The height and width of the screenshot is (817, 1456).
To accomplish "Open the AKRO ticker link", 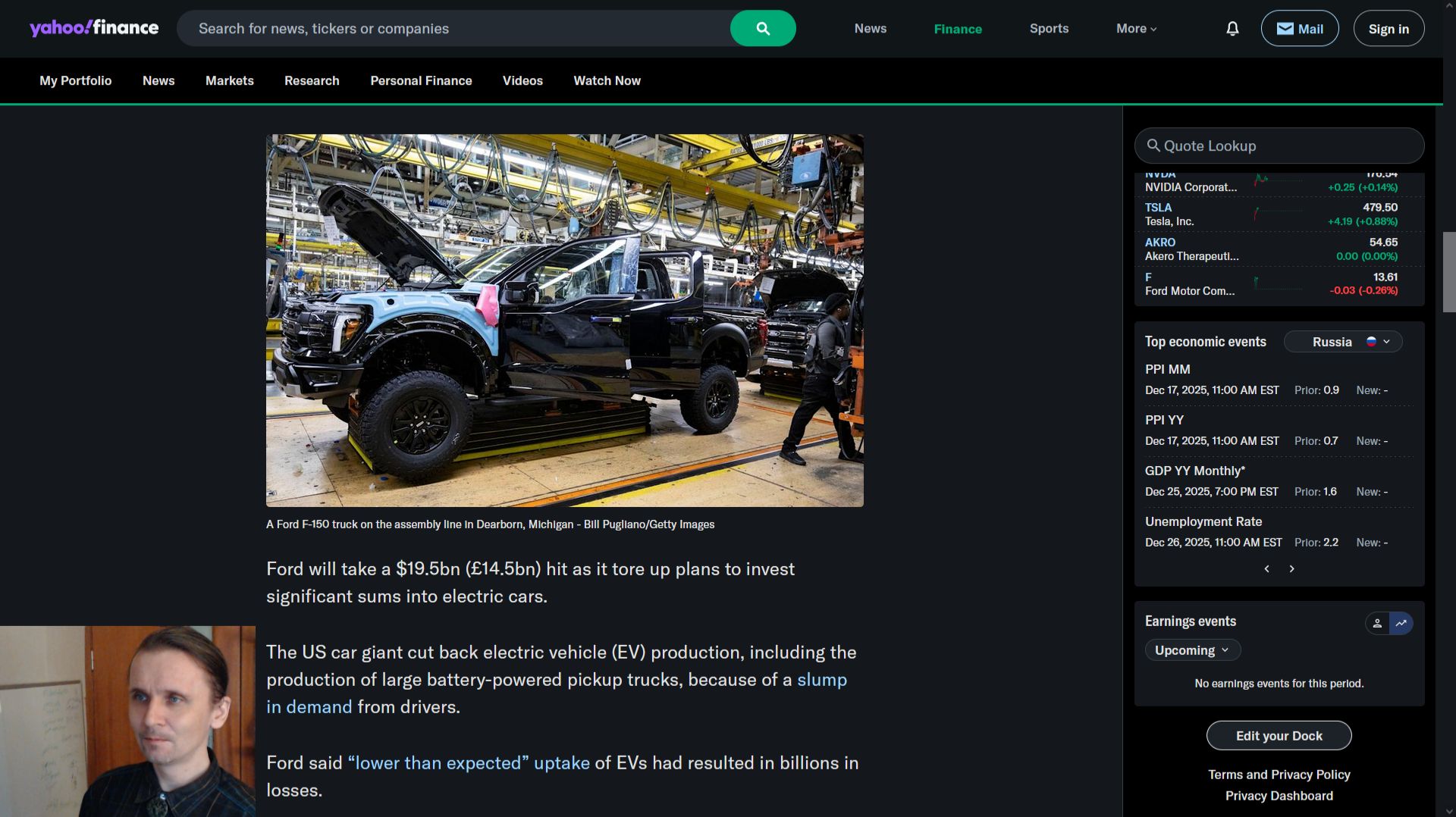I will (1160, 243).
